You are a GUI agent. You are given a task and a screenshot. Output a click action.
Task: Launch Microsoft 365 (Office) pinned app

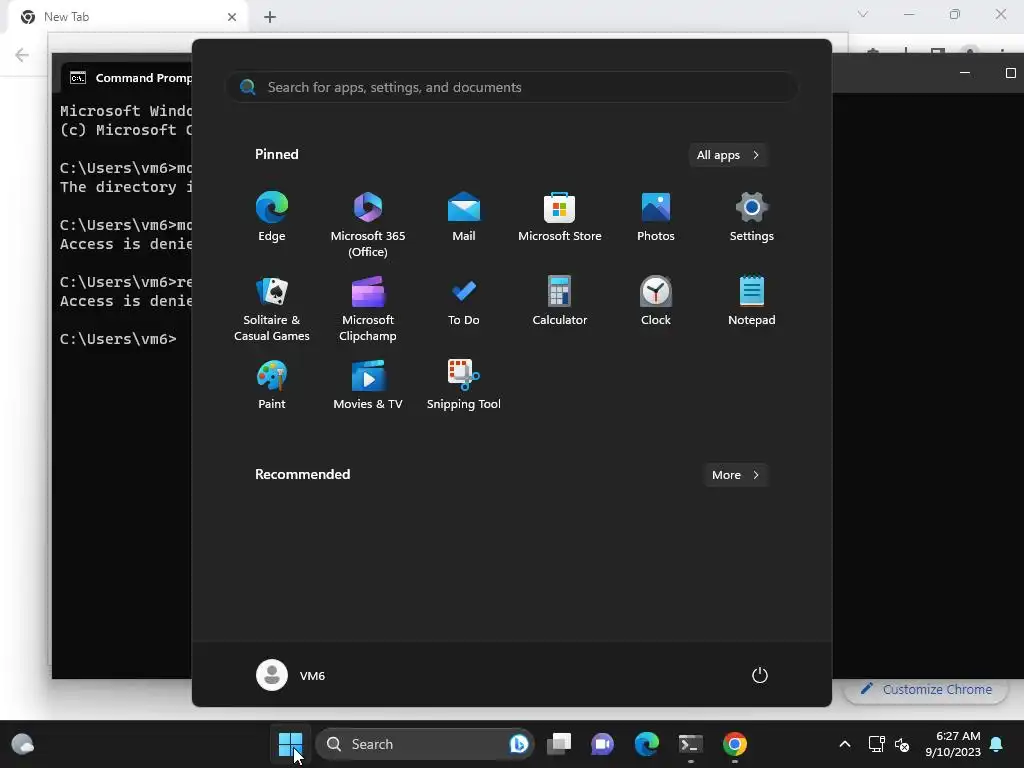tap(368, 224)
